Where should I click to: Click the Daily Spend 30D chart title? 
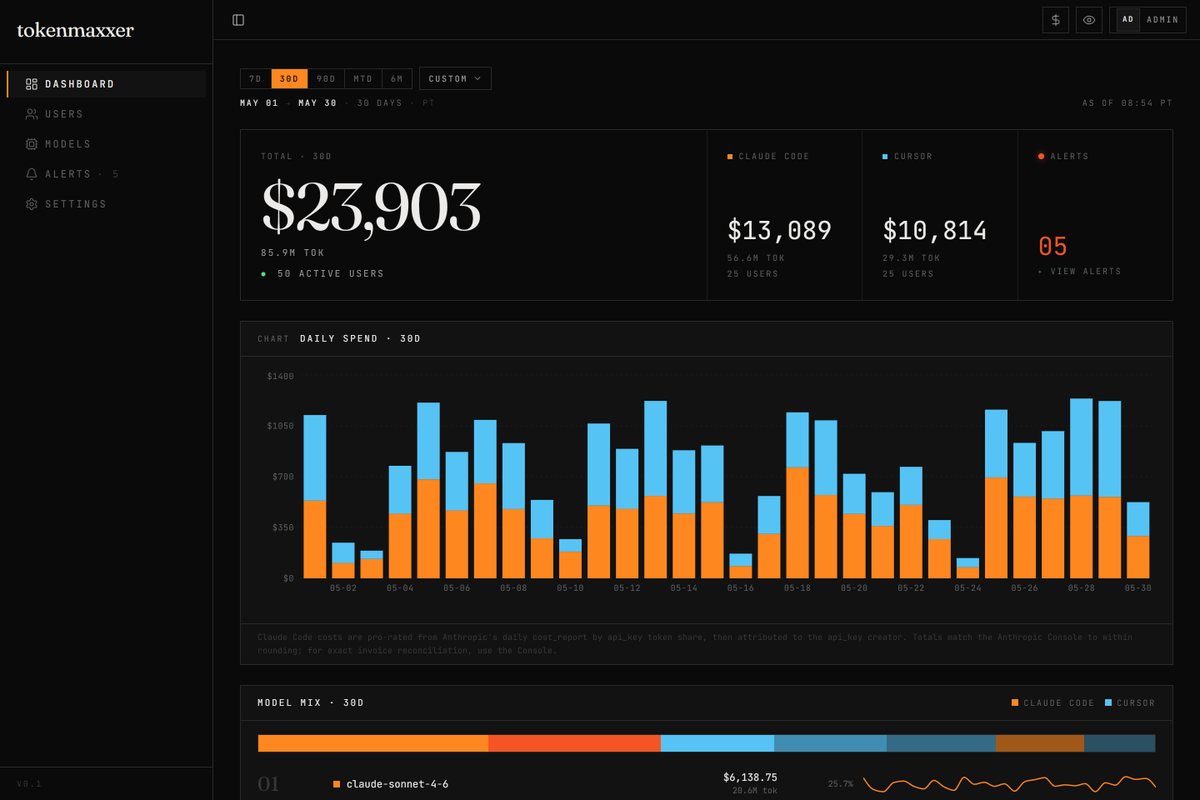(360, 339)
